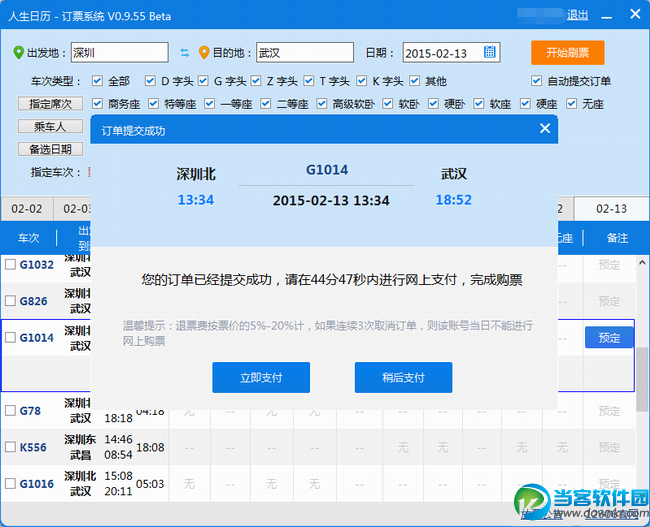Uncheck the G字头 train type checkbox
650x527 pixels.
click(204, 81)
